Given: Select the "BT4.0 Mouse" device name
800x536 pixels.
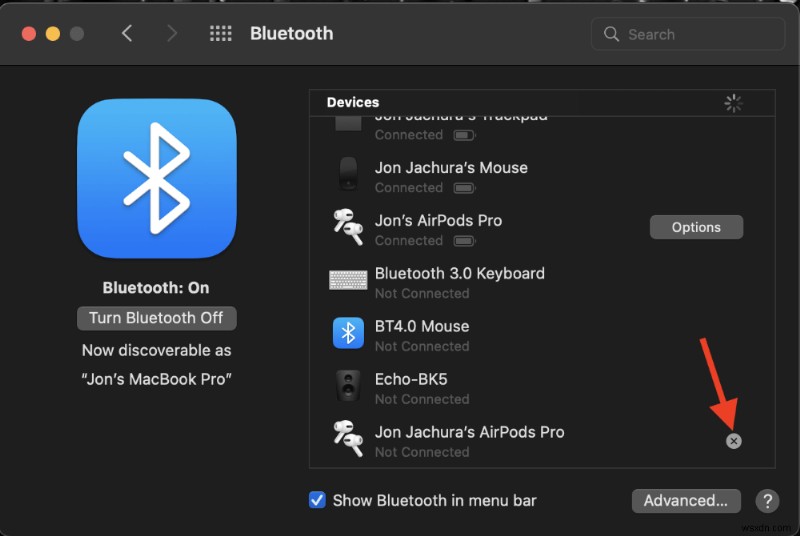Looking at the screenshot, I should point(422,326).
